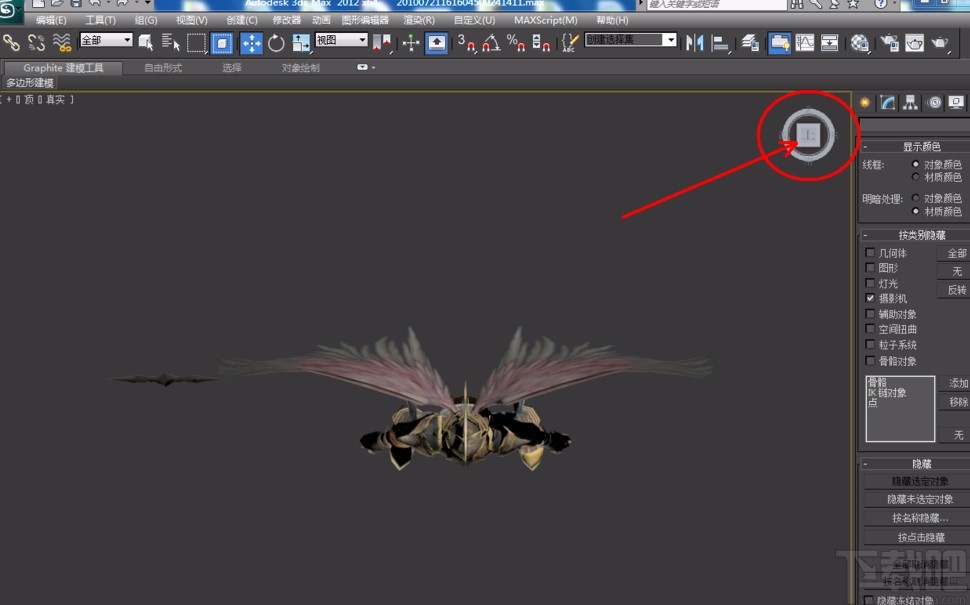Check the 几何体 hide category checkbox
Viewport: 970px width, 605px height.
(x=870, y=253)
